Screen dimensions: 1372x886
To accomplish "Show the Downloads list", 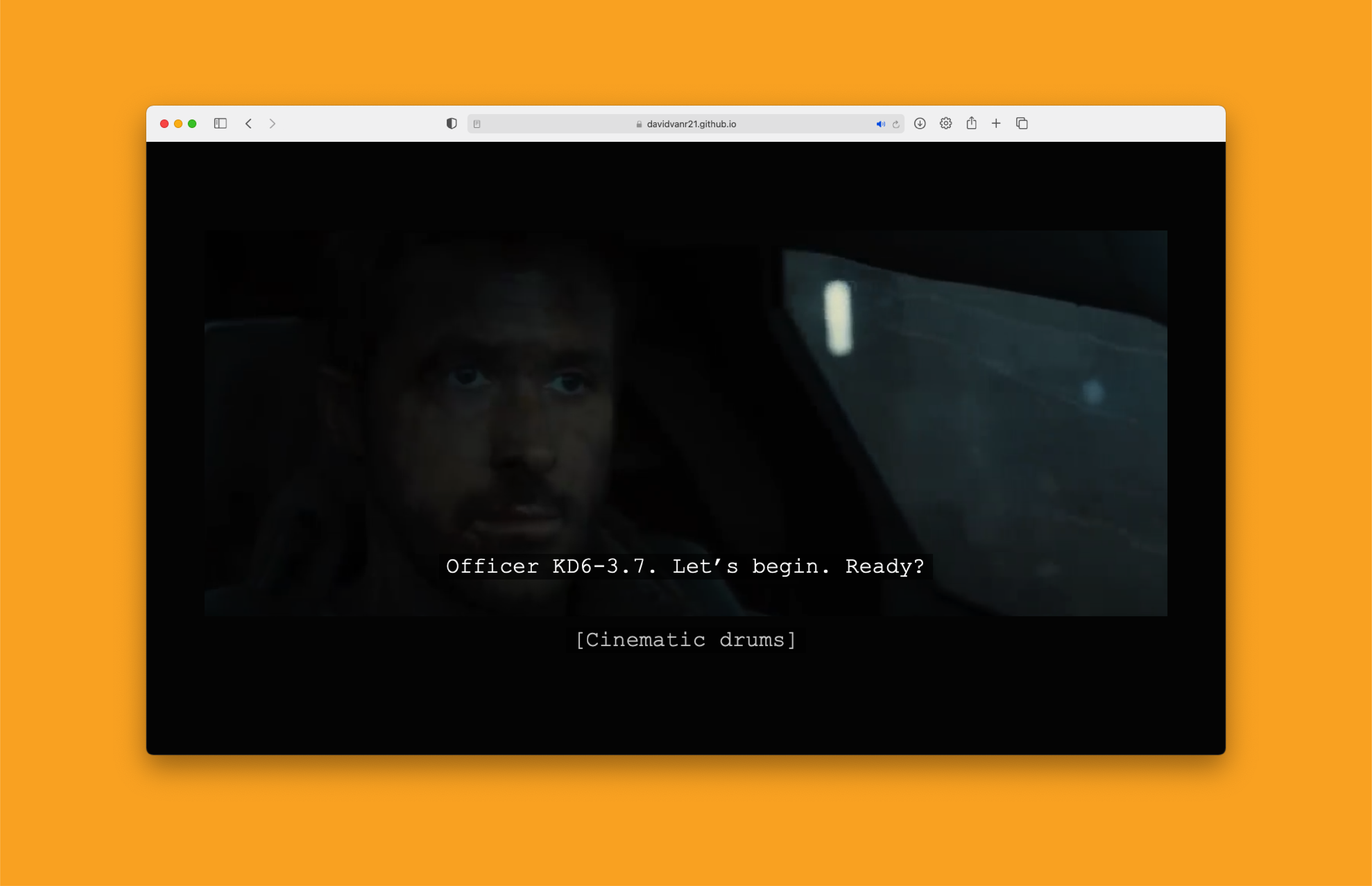I will coord(920,124).
